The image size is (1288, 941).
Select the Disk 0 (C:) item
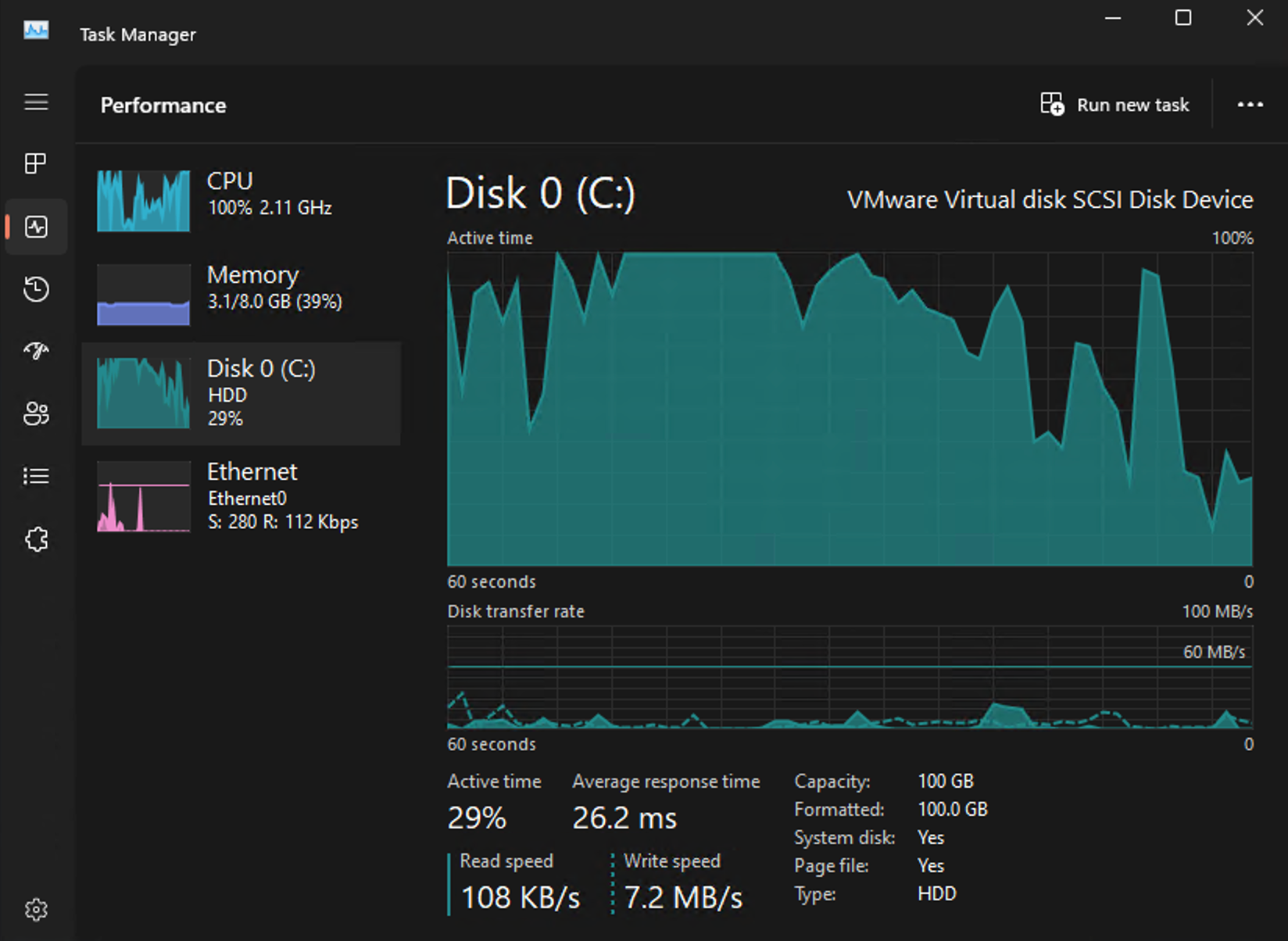241,393
